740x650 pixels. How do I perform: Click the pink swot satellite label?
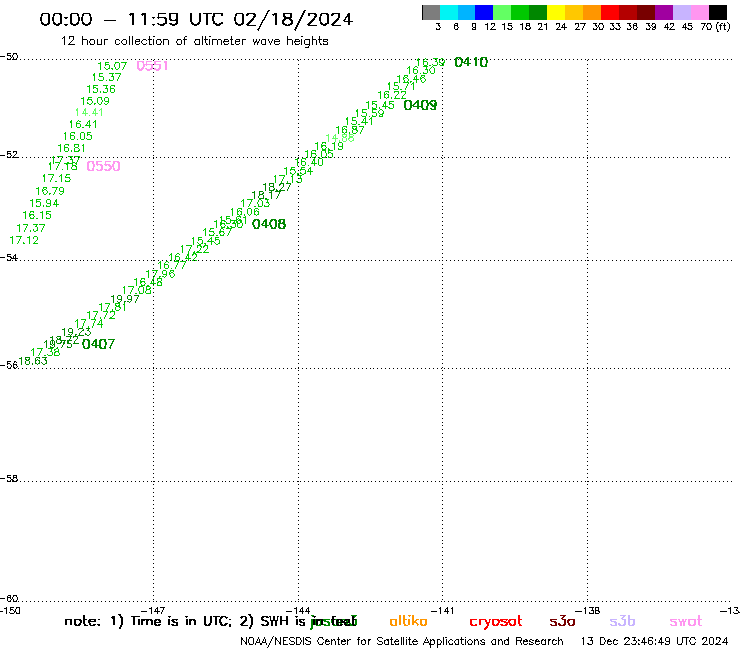tap(686, 622)
